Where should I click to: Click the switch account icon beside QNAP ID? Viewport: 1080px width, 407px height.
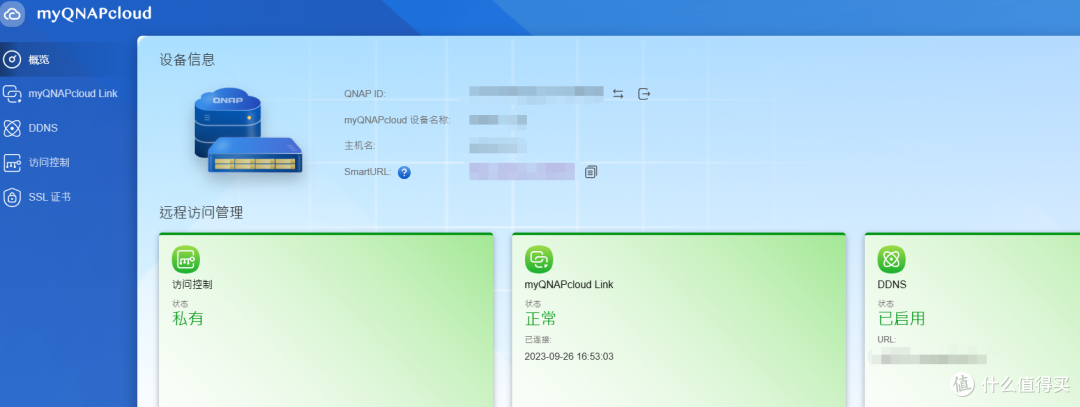[x=618, y=94]
